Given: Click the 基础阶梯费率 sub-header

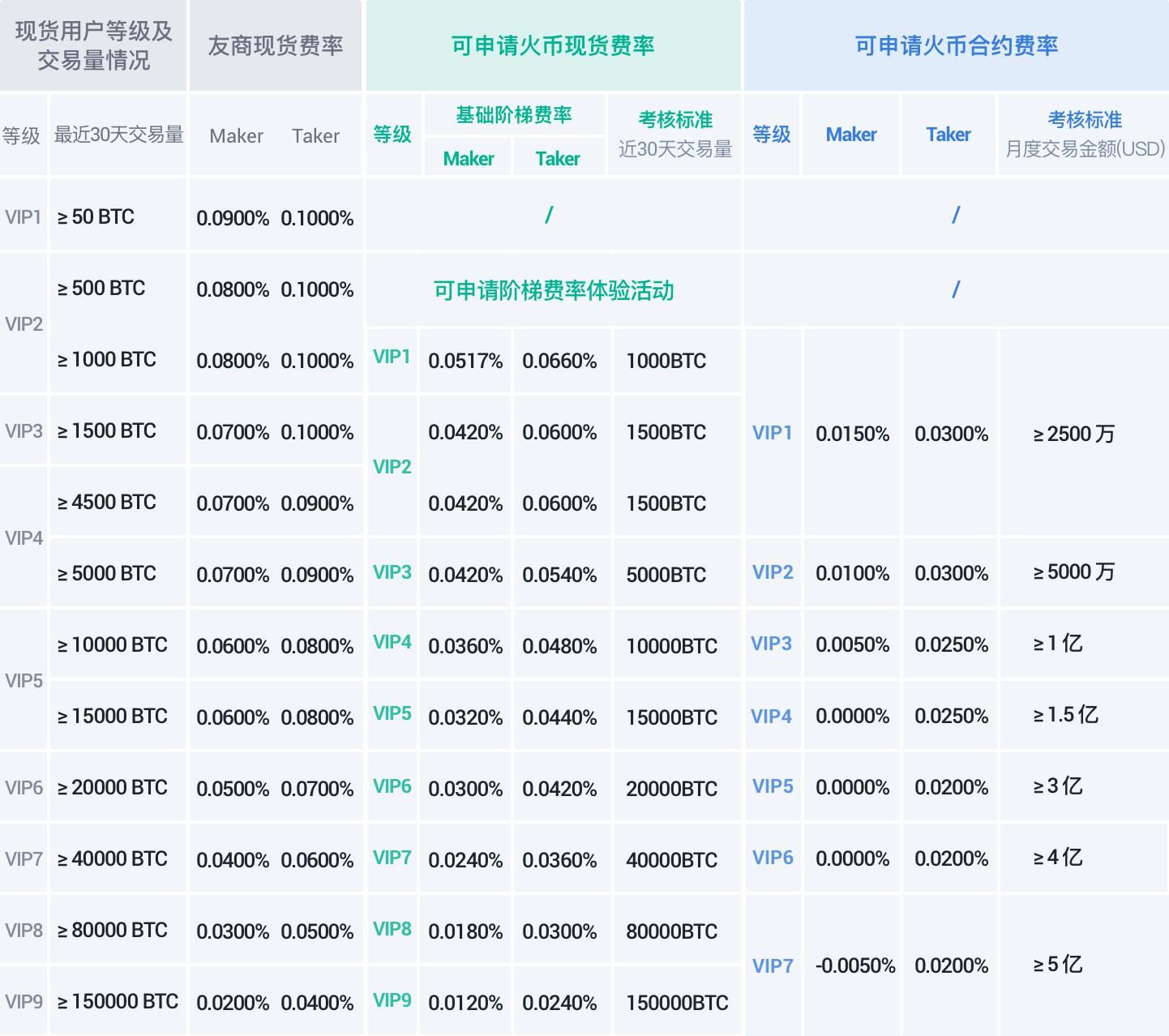Looking at the screenshot, I should tap(514, 115).
